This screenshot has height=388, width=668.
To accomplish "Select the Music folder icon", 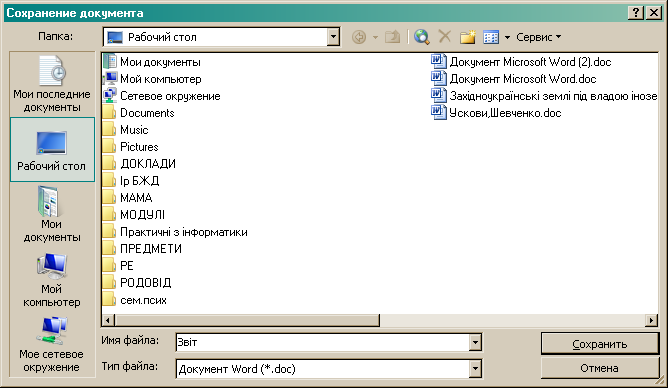I will pos(109,130).
